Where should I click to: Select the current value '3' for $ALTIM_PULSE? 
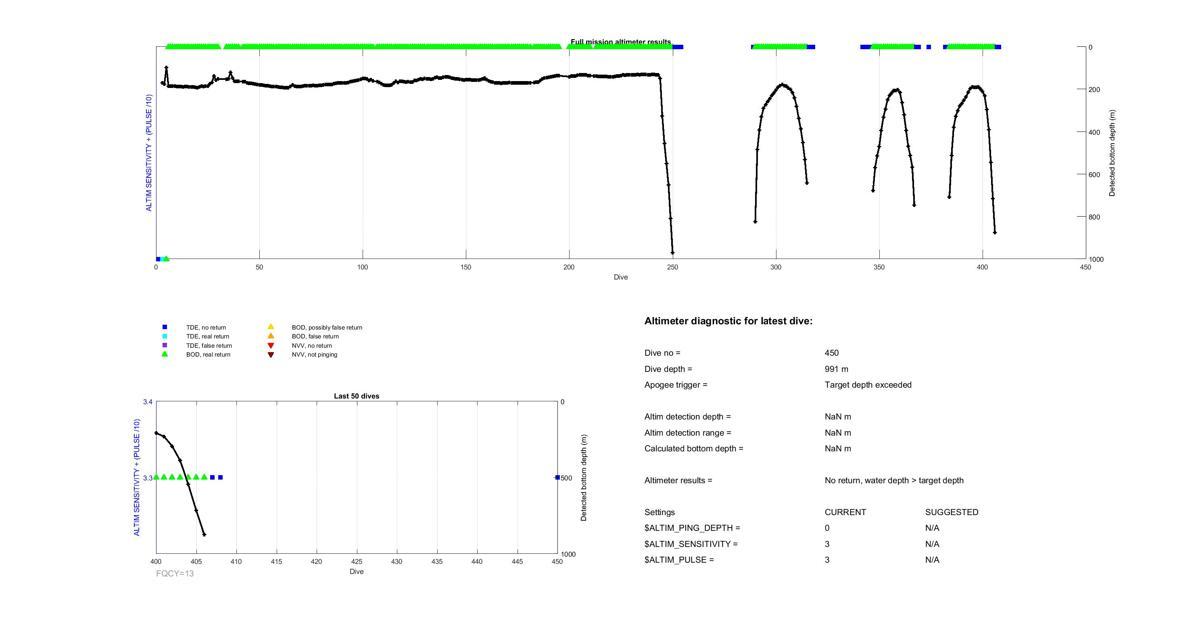(x=828, y=560)
